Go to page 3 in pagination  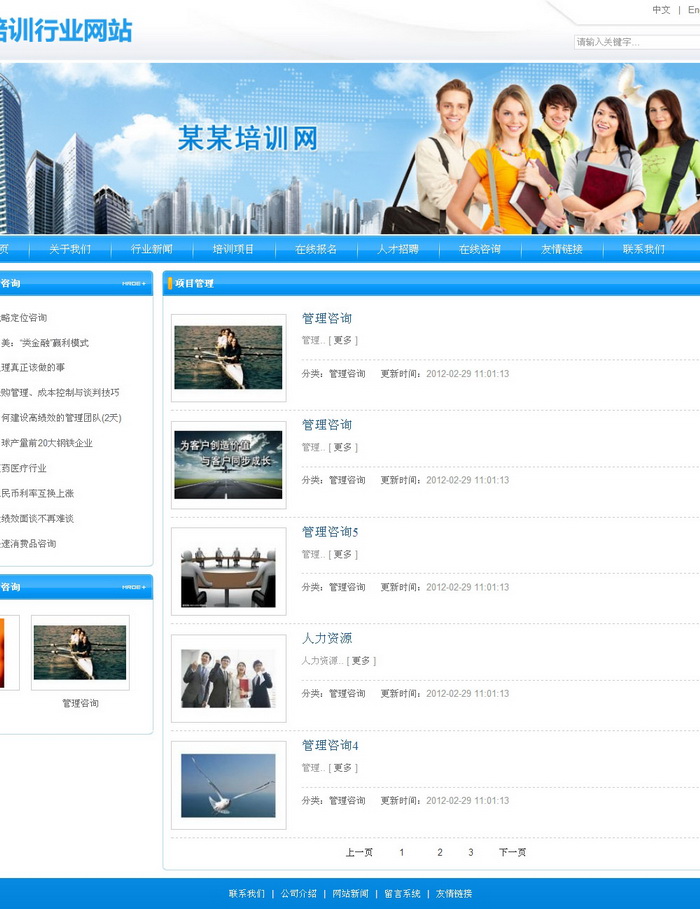471,852
